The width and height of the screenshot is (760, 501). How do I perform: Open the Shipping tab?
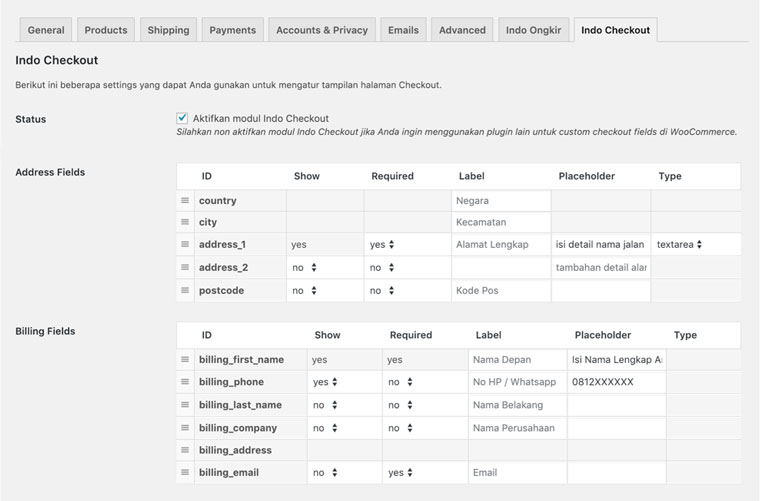click(x=168, y=30)
